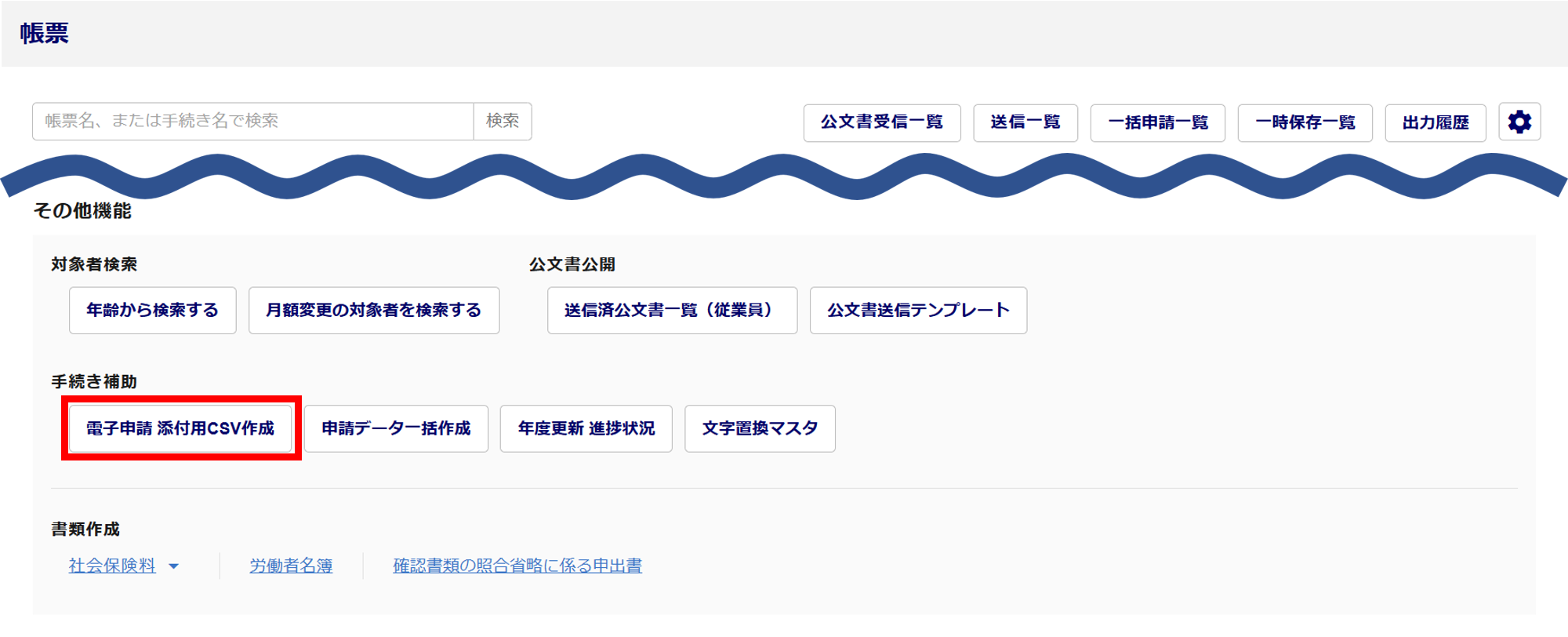This screenshot has width=1568, height=637.
Task: Click 月額変更の対象者を検索する
Action: point(374,311)
